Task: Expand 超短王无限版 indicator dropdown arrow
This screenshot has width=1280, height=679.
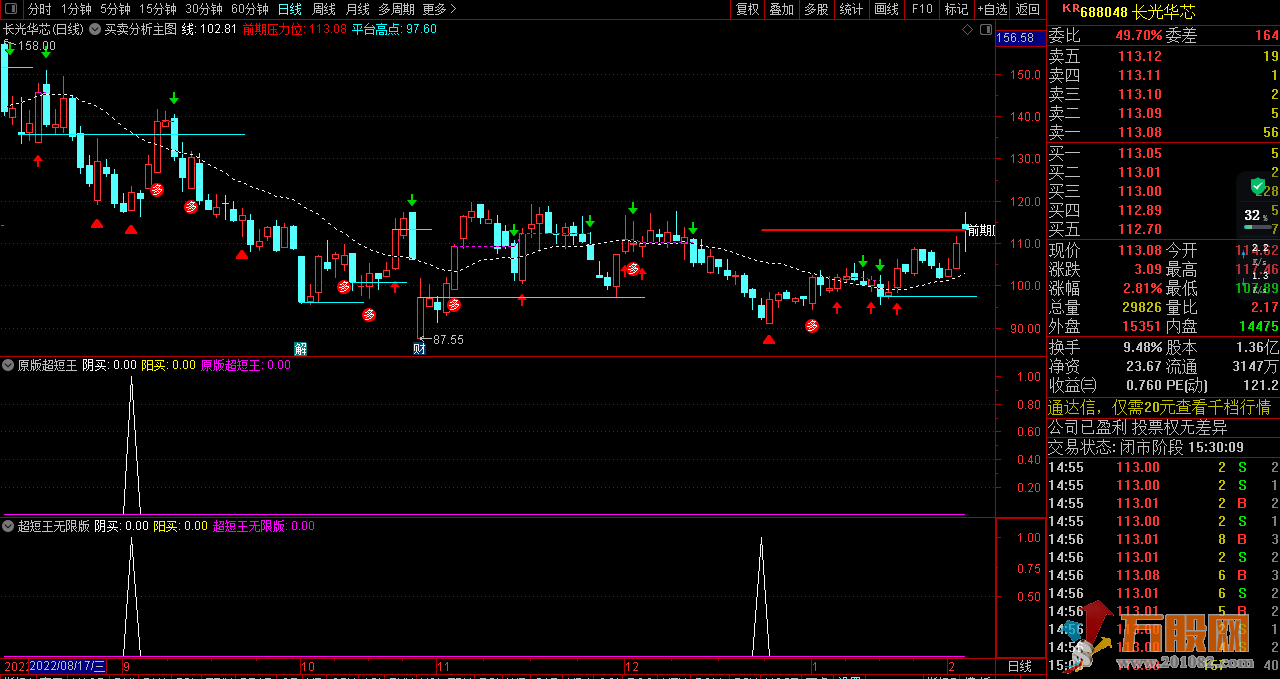Action: [9, 526]
